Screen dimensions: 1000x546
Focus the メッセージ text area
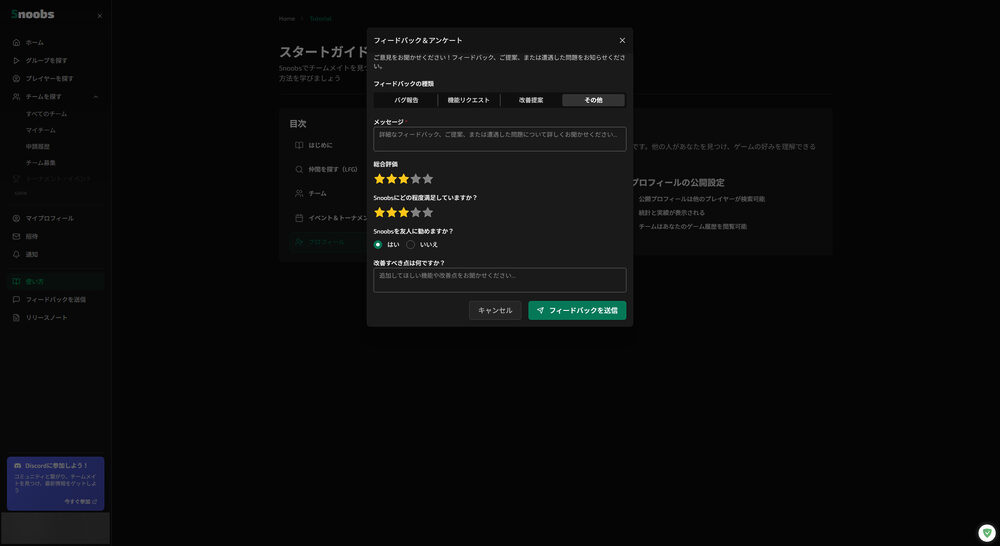pyautogui.click(x=500, y=139)
